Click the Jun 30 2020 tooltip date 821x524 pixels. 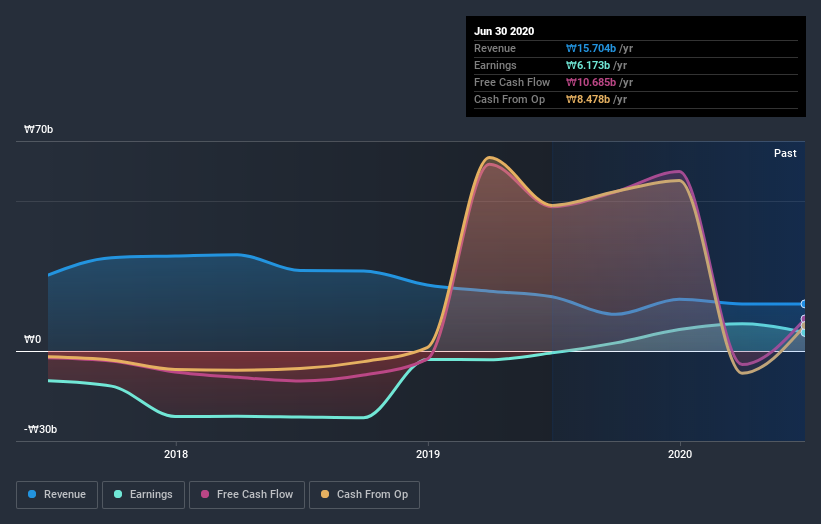point(504,31)
